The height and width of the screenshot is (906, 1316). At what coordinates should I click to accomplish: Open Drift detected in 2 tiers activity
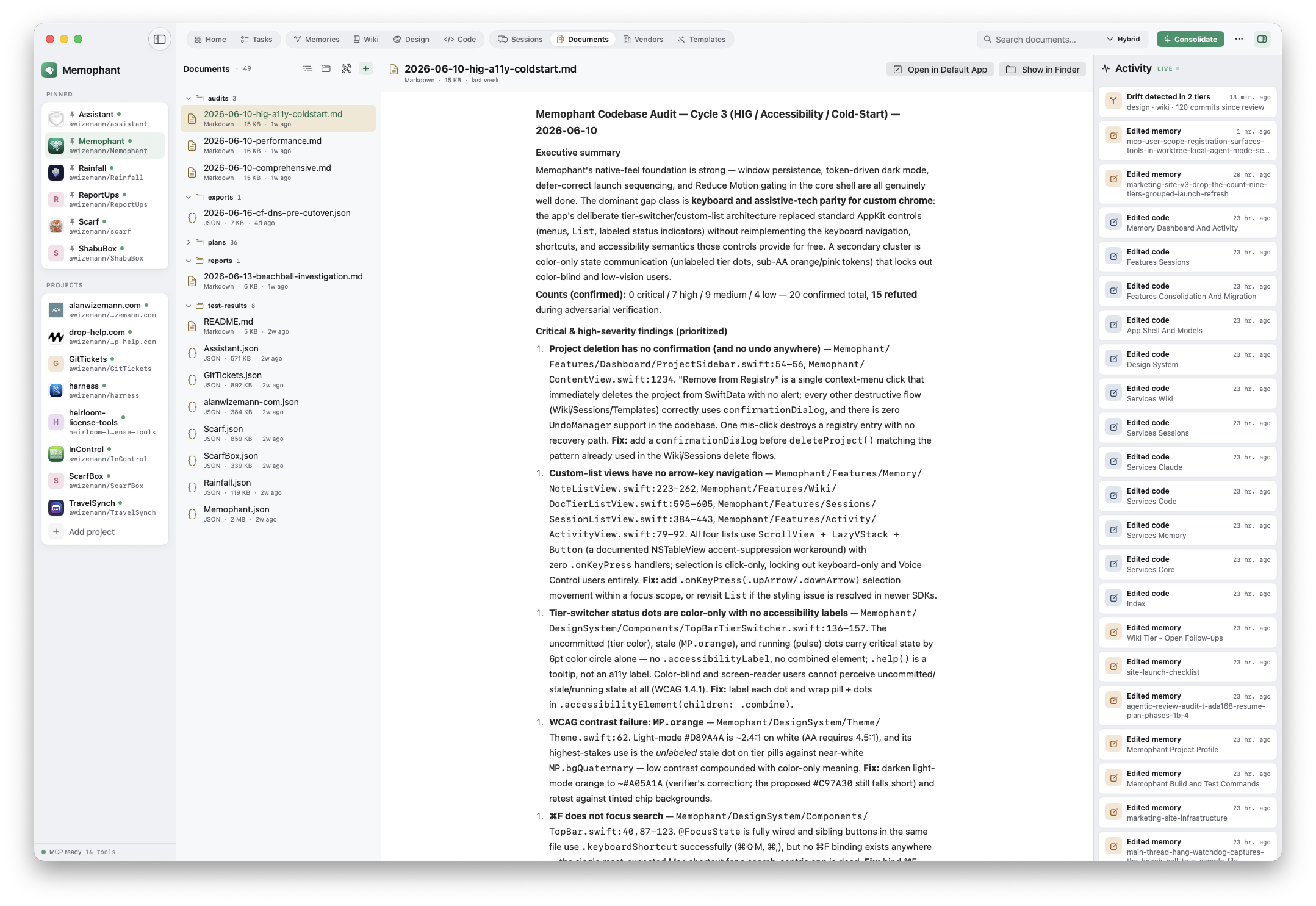click(1187, 102)
